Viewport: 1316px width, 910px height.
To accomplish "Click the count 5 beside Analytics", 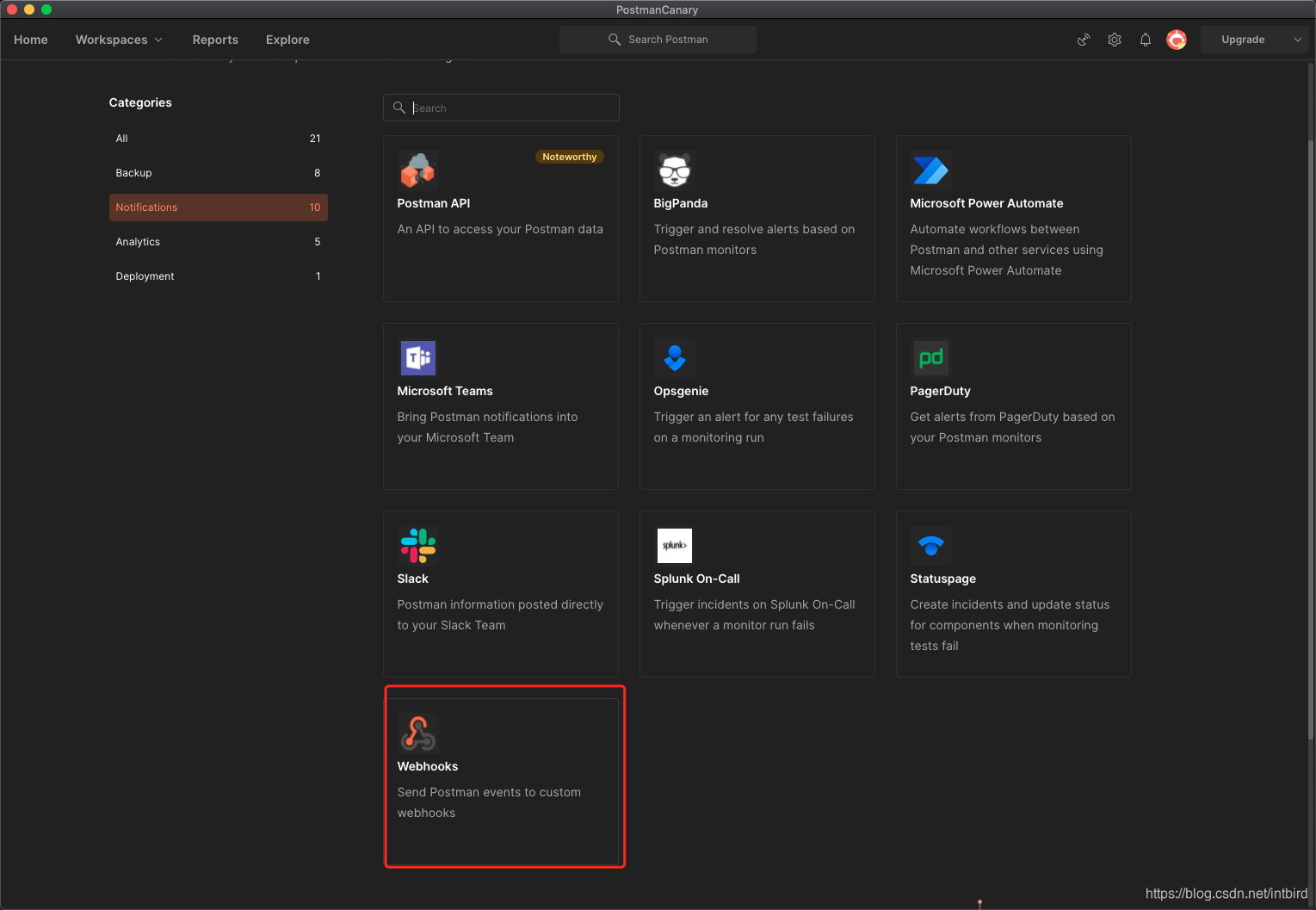I will [317, 242].
